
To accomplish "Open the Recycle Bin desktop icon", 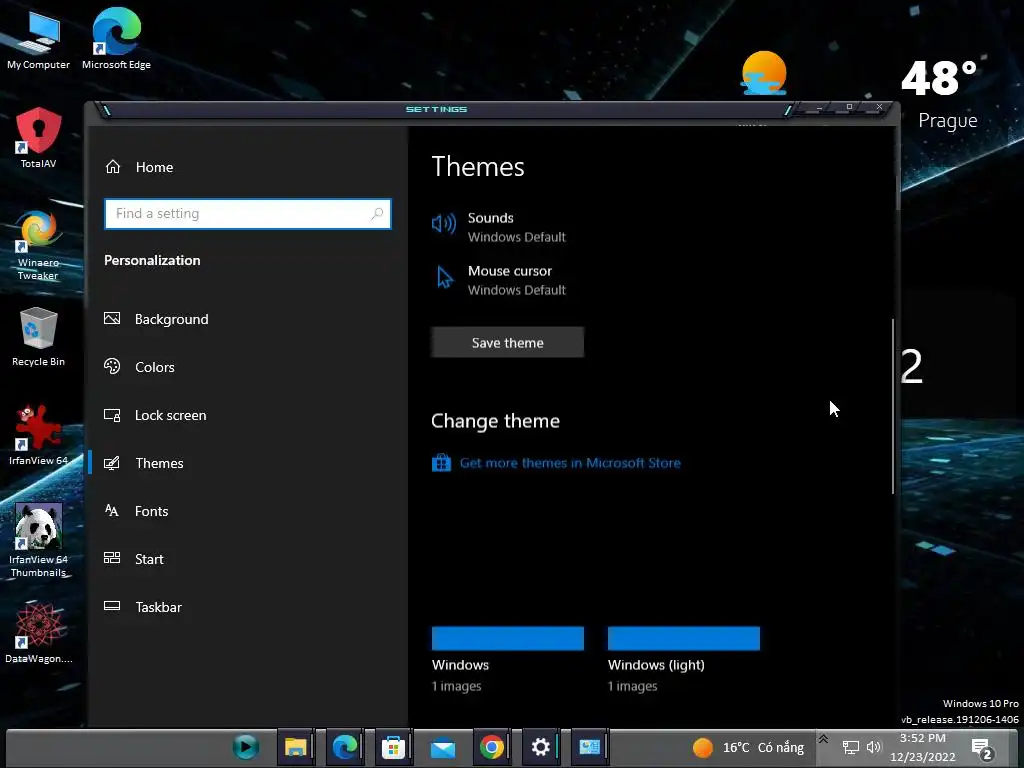I will pyautogui.click(x=38, y=337).
